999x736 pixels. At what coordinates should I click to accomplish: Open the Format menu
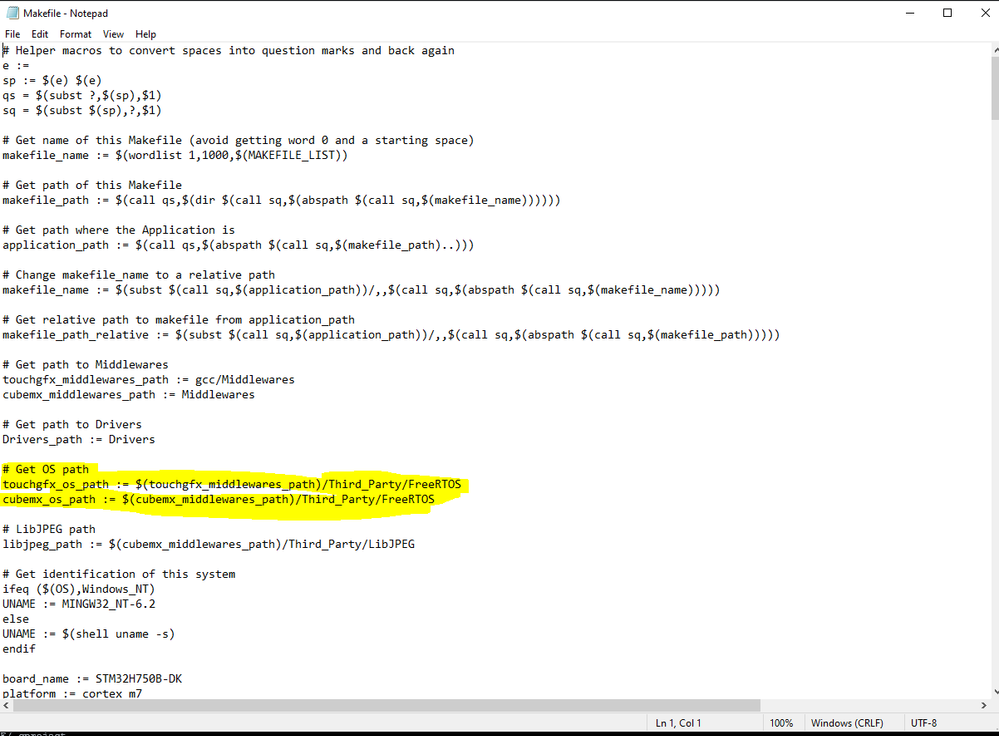click(75, 34)
